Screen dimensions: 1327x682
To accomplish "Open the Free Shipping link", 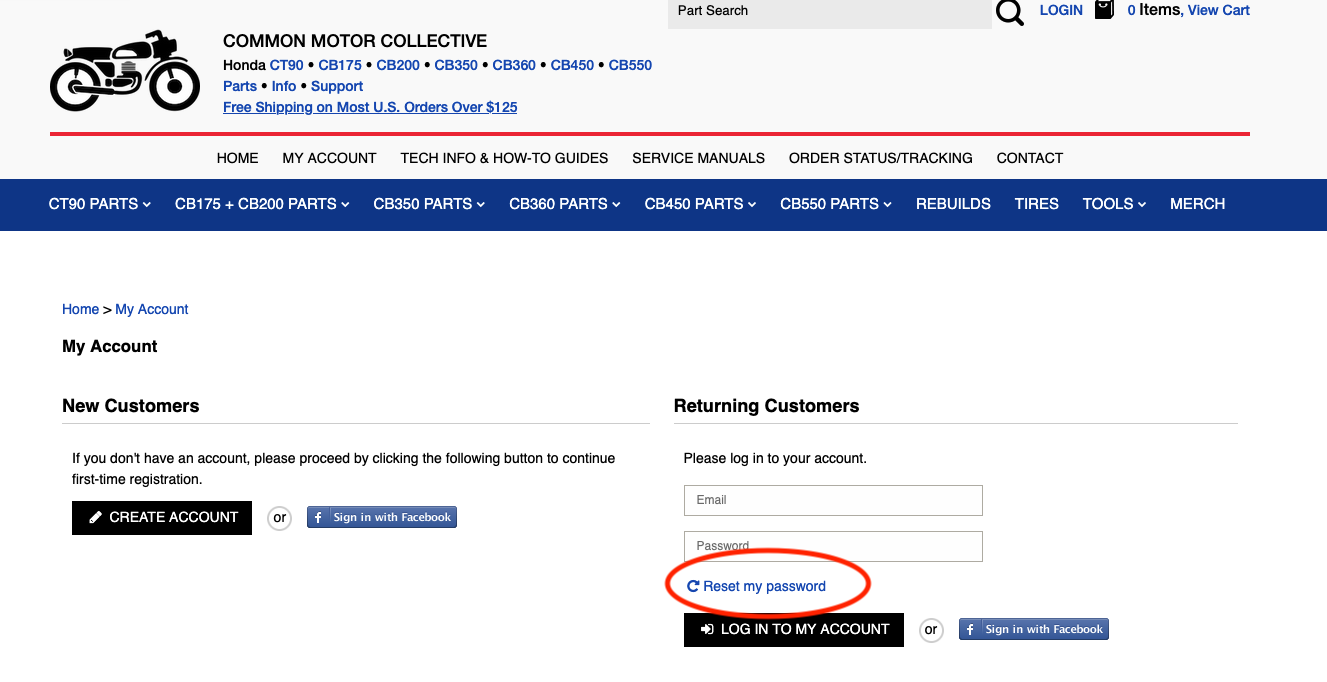I will [370, 107].
